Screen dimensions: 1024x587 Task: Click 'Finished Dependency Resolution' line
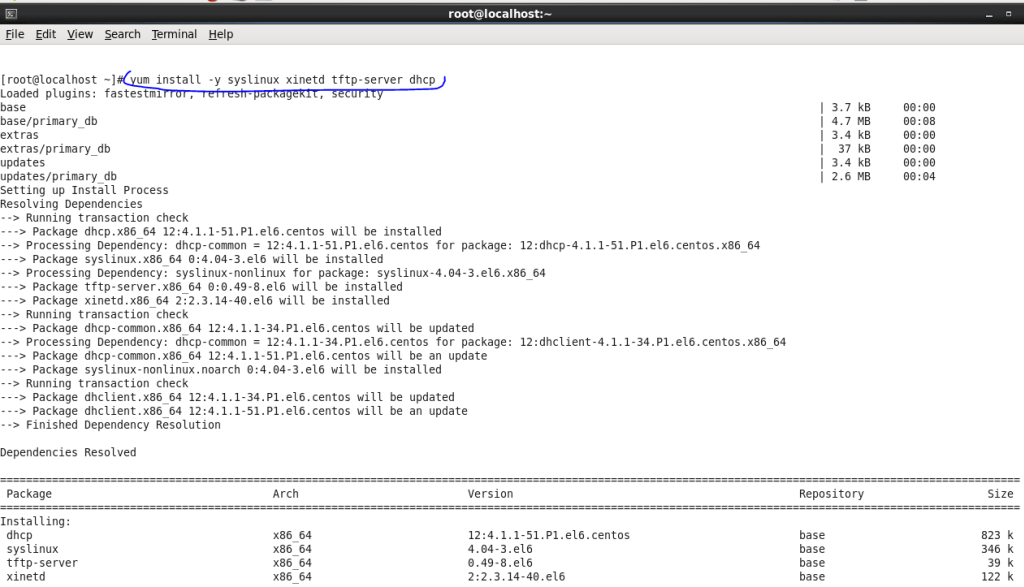pos(110,425)
